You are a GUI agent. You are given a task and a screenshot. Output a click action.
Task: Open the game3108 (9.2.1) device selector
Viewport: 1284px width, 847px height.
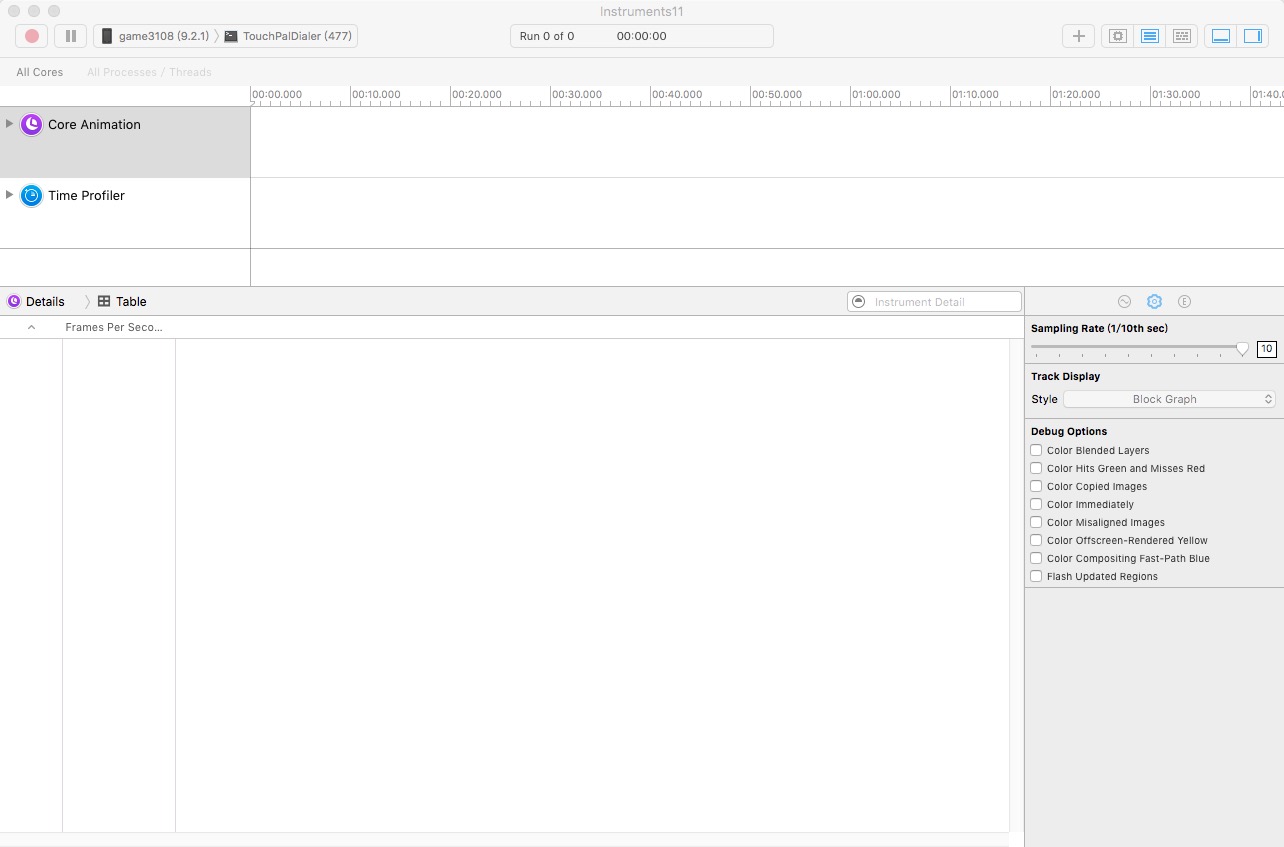[x=155, y=36]
